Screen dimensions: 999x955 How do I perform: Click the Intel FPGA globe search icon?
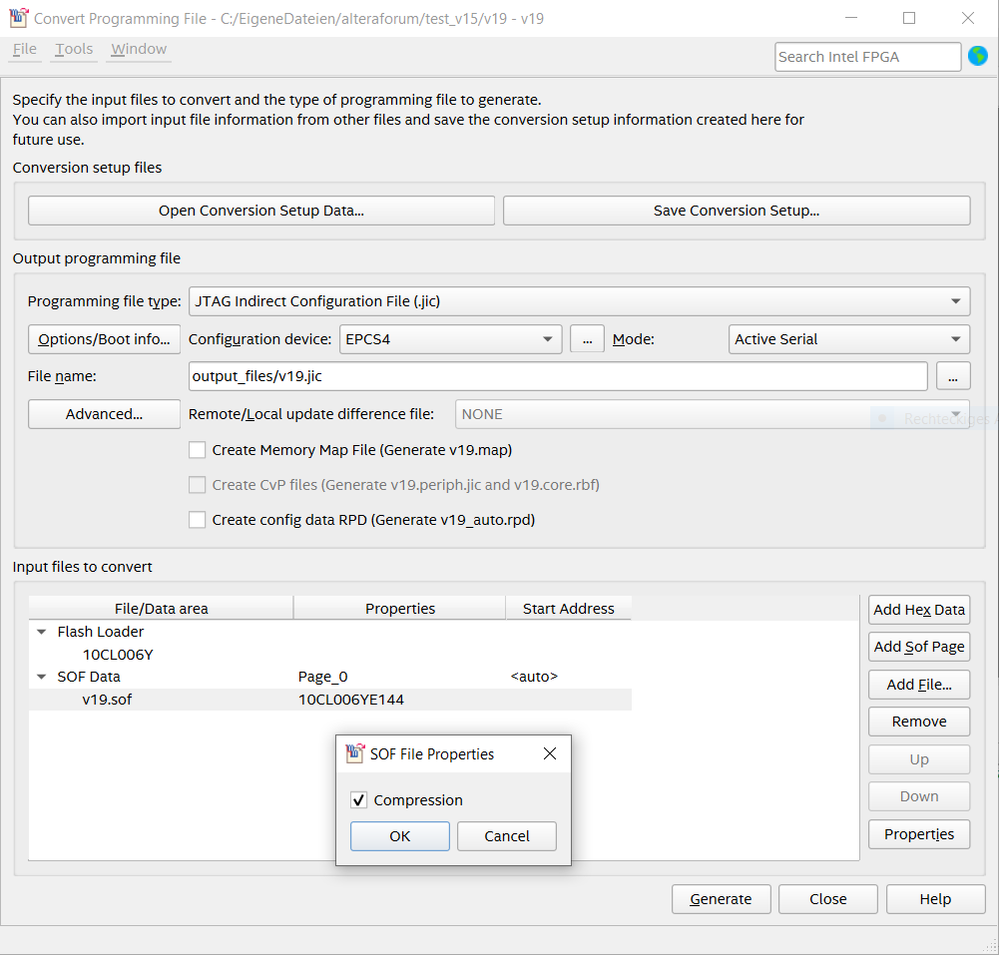point(977,56)
